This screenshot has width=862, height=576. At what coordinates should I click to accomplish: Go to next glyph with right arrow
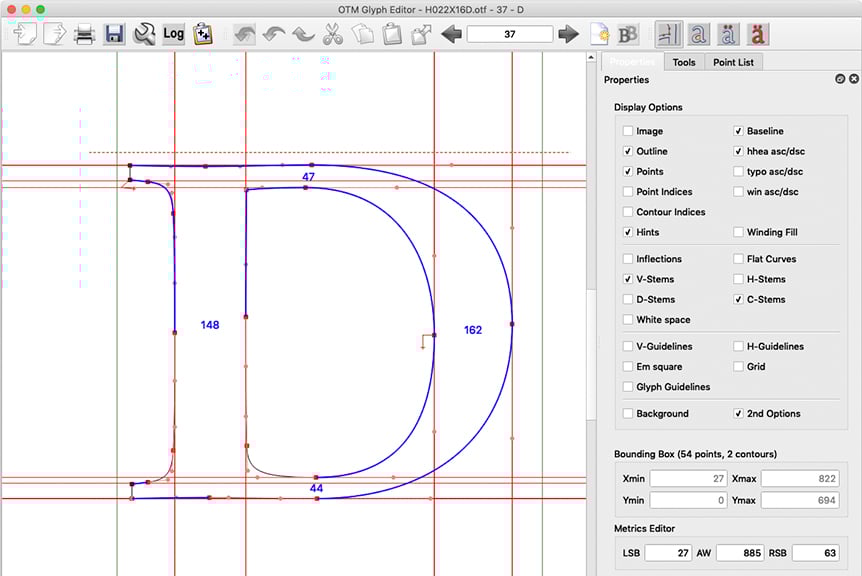pos(568,34)
